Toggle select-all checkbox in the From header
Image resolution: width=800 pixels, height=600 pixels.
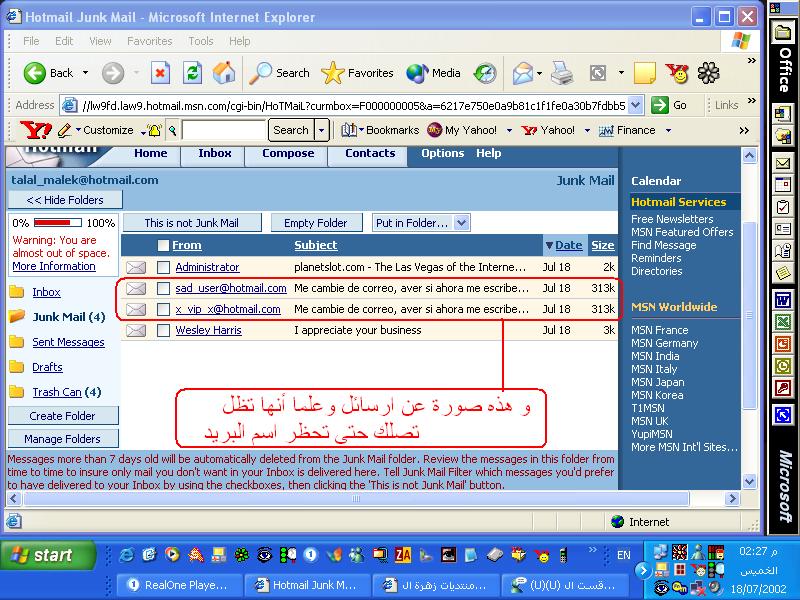tap(164, 246)
